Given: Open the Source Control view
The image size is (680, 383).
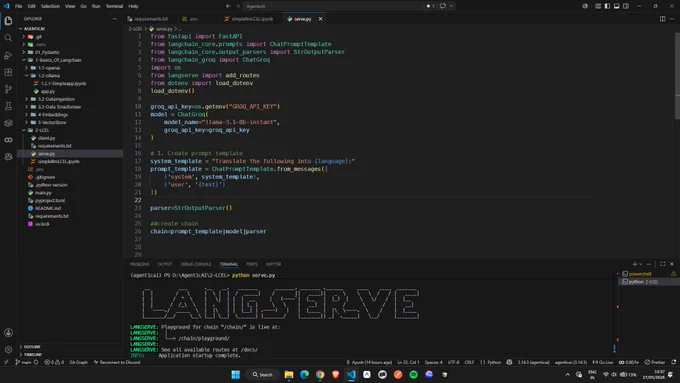Looking at the screenshot, I should (8, 89).
